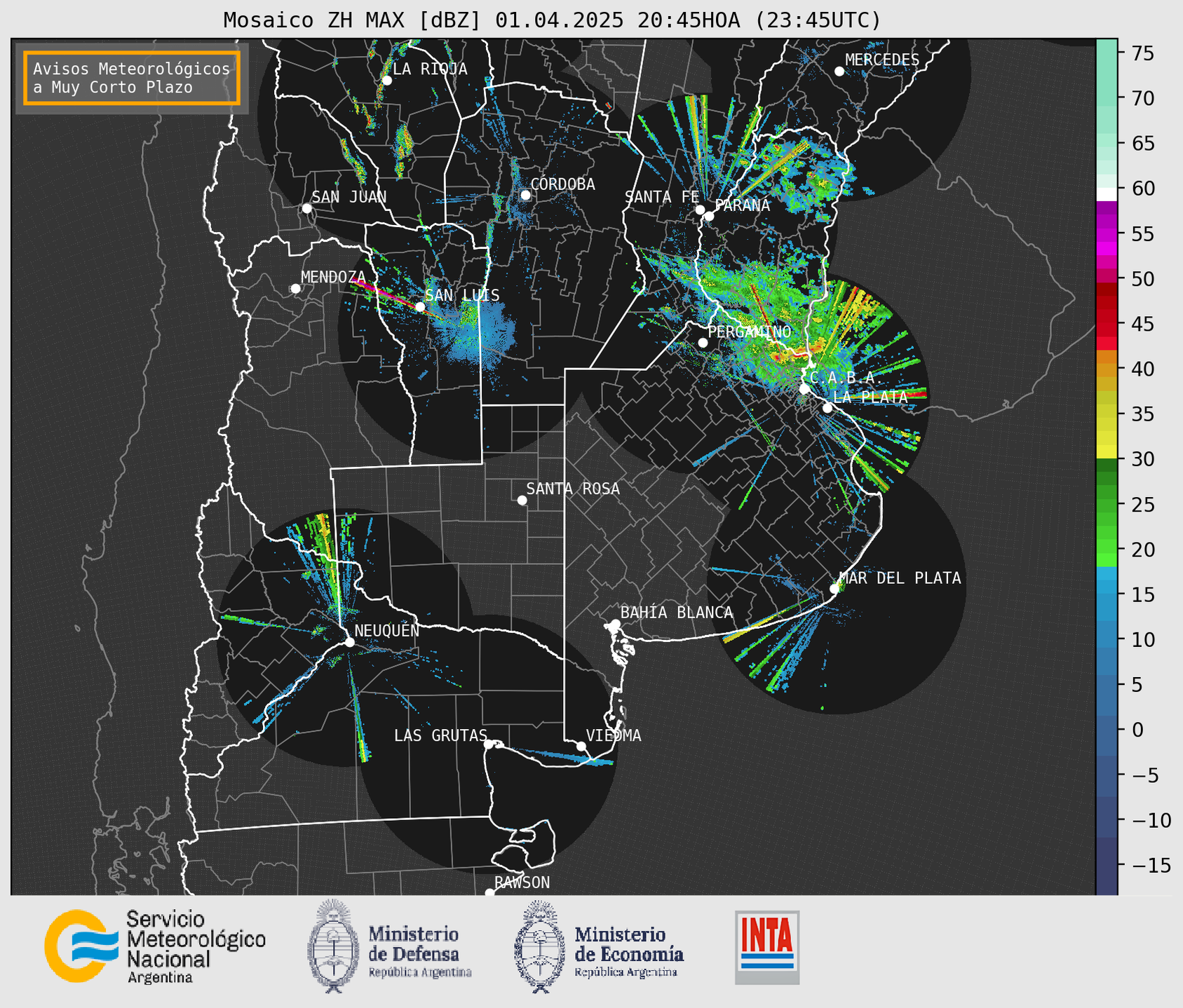Image resolution: width=1183 pixels, height=1008 pixels.
Task: Click the Las Grutas city dot
Action: pos(489,744)
